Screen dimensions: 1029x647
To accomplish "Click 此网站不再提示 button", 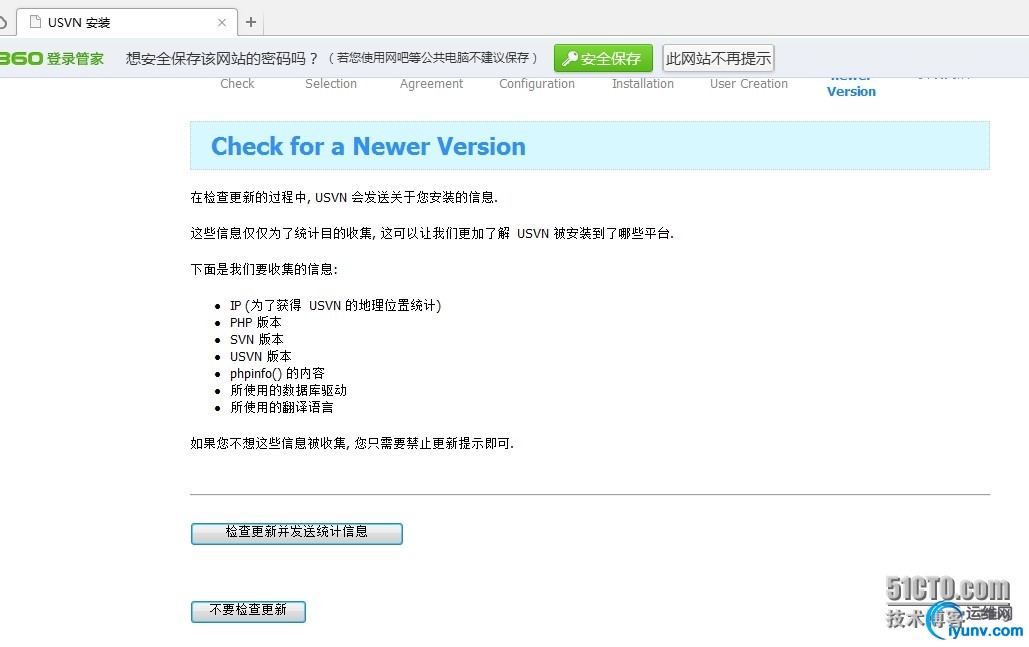I will [x=718, y=58].
